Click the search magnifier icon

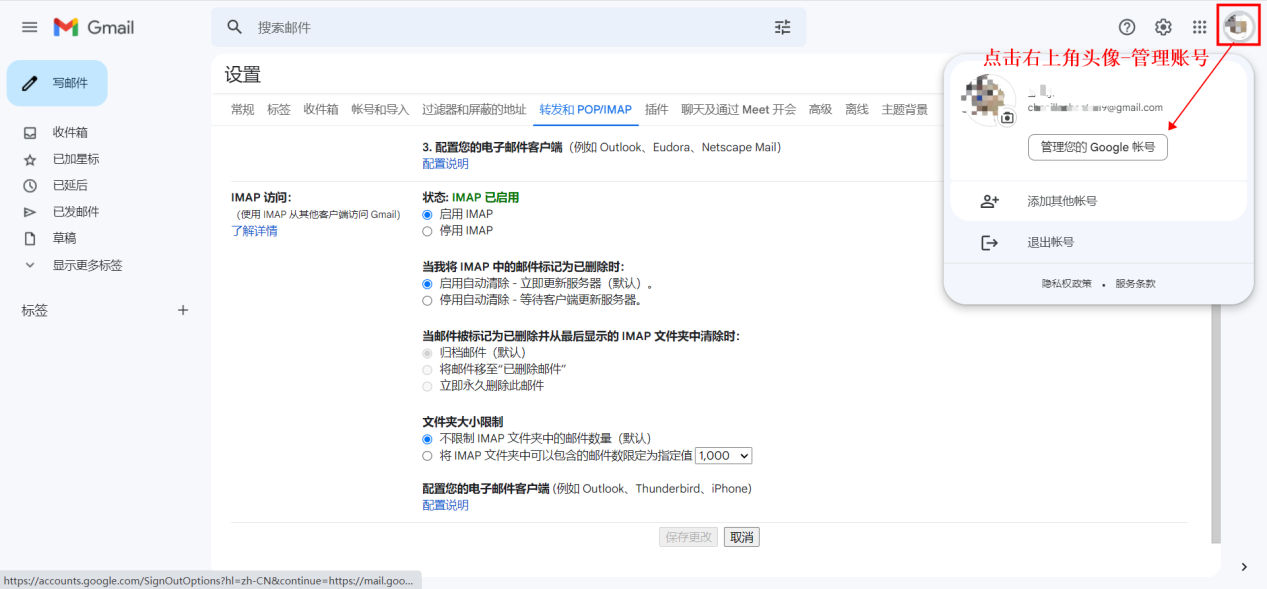tap(235, 27)
